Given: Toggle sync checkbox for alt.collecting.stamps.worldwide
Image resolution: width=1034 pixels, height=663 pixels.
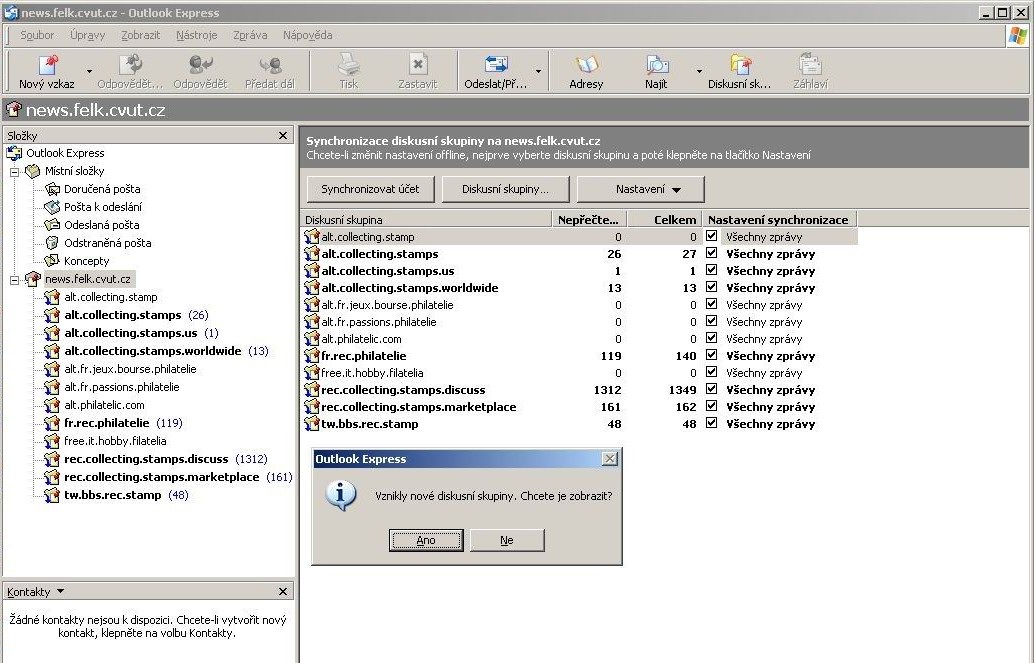Looking at the screenshot, I should pos(712,287).
